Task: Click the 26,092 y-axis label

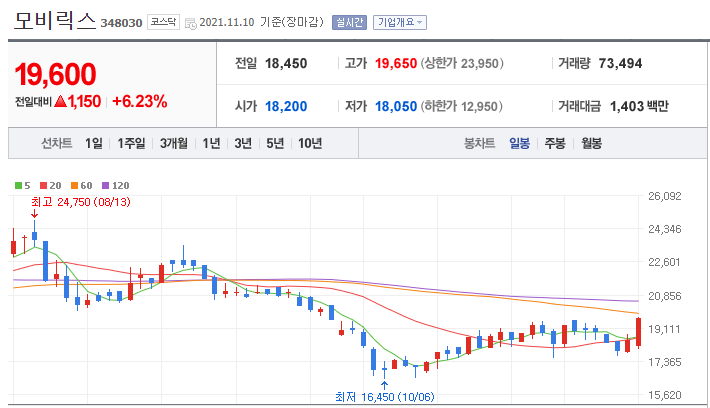Action: pos(664,196)
